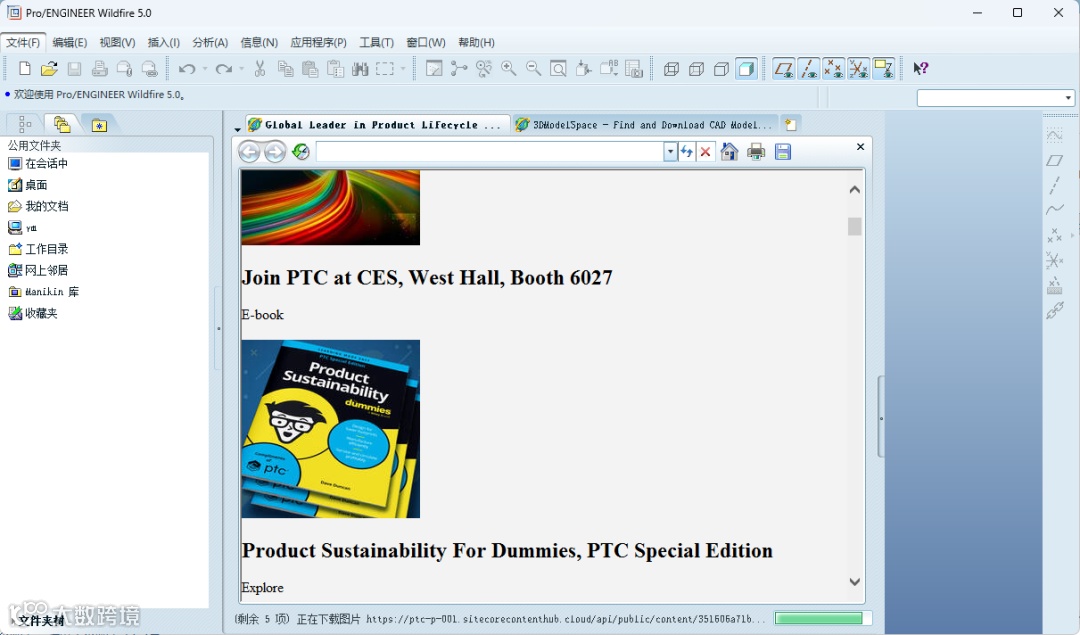Select no hidden line display style
This screenshot has height=635, width=1080.
click(x=721, y=68)
